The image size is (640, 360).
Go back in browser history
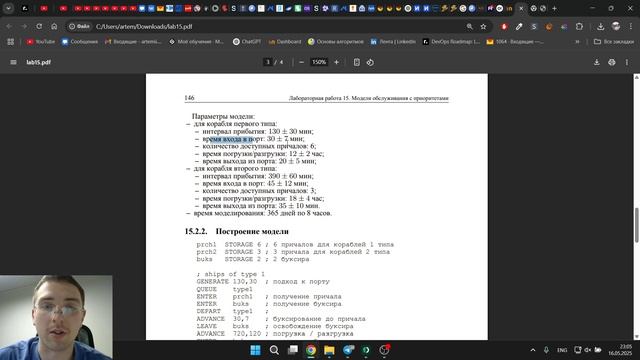point(9,27)
